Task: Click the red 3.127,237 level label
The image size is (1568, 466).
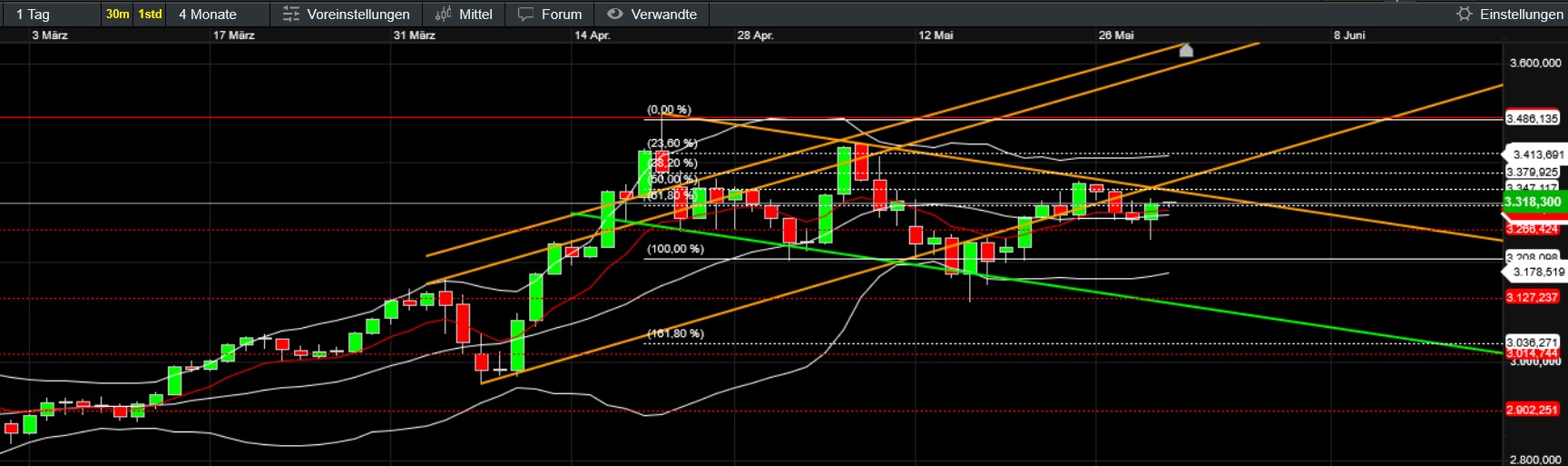Action: [x=1533, y=297]
